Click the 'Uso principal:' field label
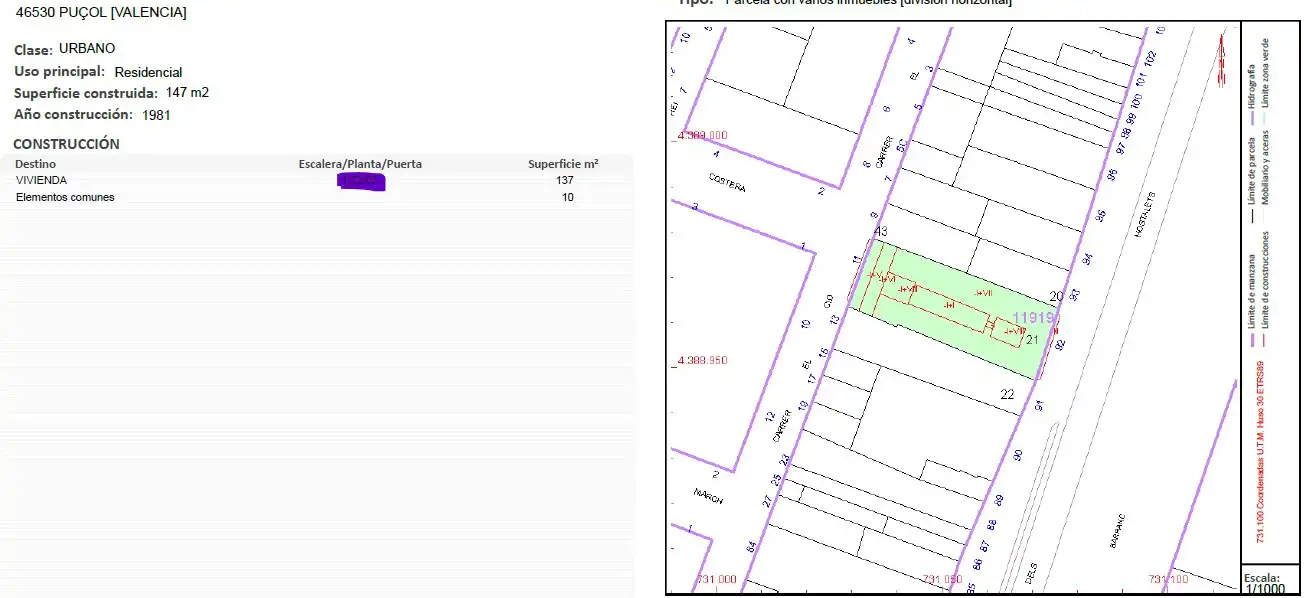Image resolution: width=1304 pixels, height=598 pixels. 59,72
